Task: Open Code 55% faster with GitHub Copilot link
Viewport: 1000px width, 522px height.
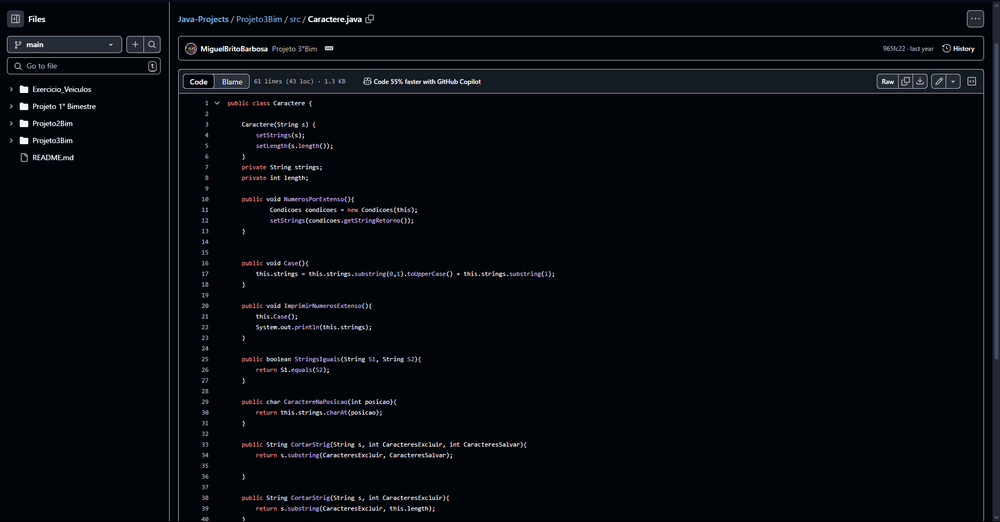Action: coord(422,82)
